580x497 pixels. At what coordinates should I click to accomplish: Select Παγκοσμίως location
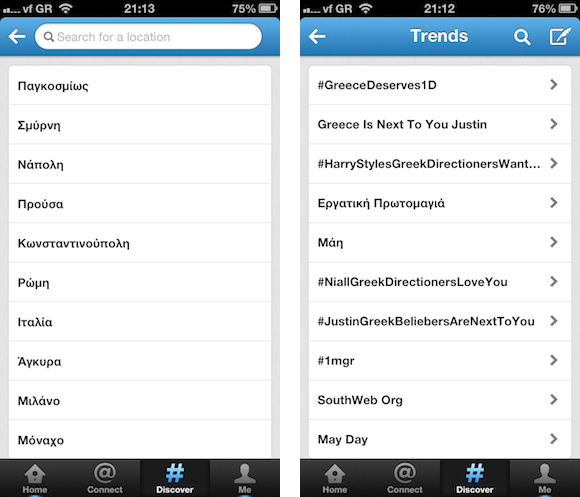pos(140,85)
